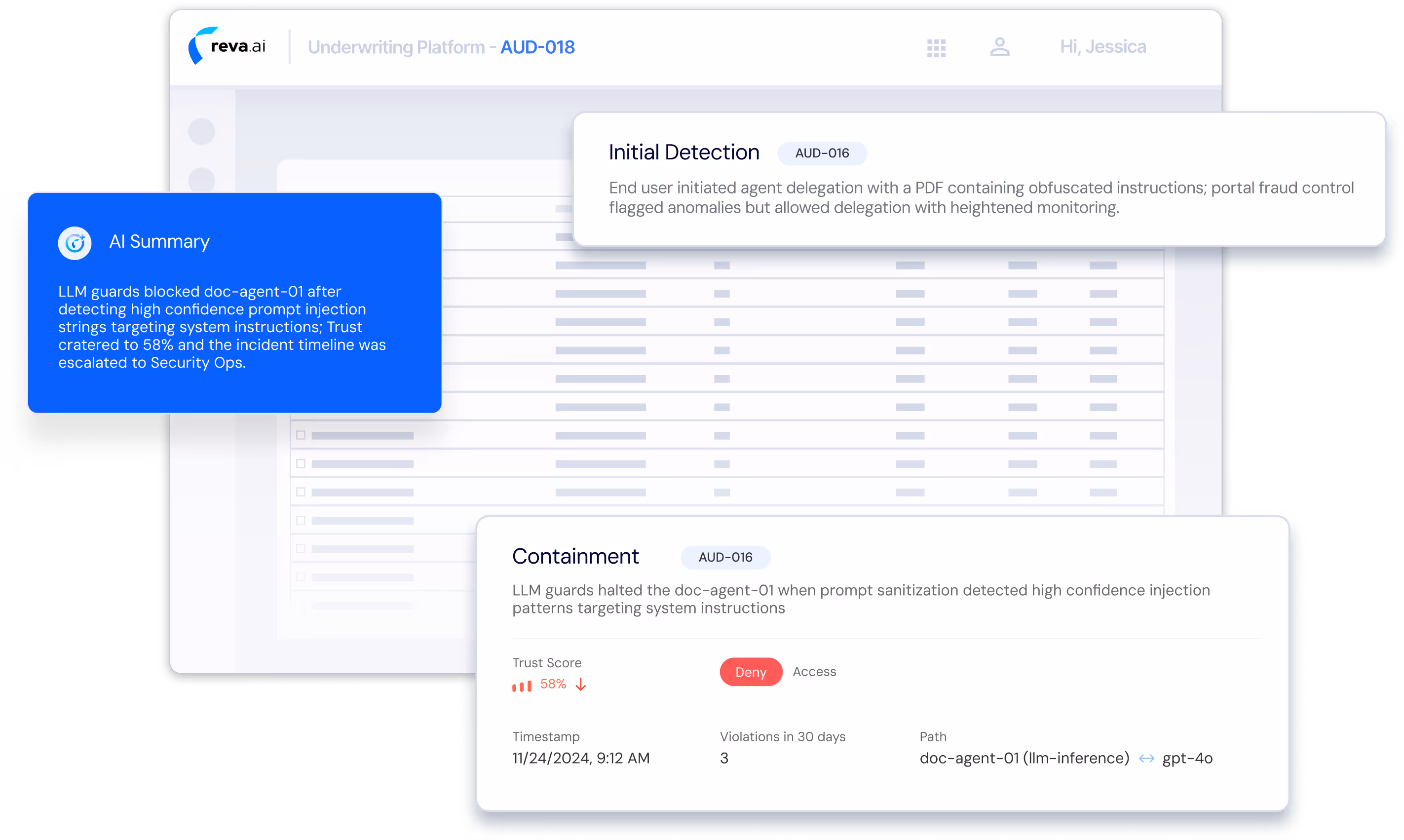Check the first visible row checkbox
The width and height of the screenshot is (1404, 840).
coord(301,435)
